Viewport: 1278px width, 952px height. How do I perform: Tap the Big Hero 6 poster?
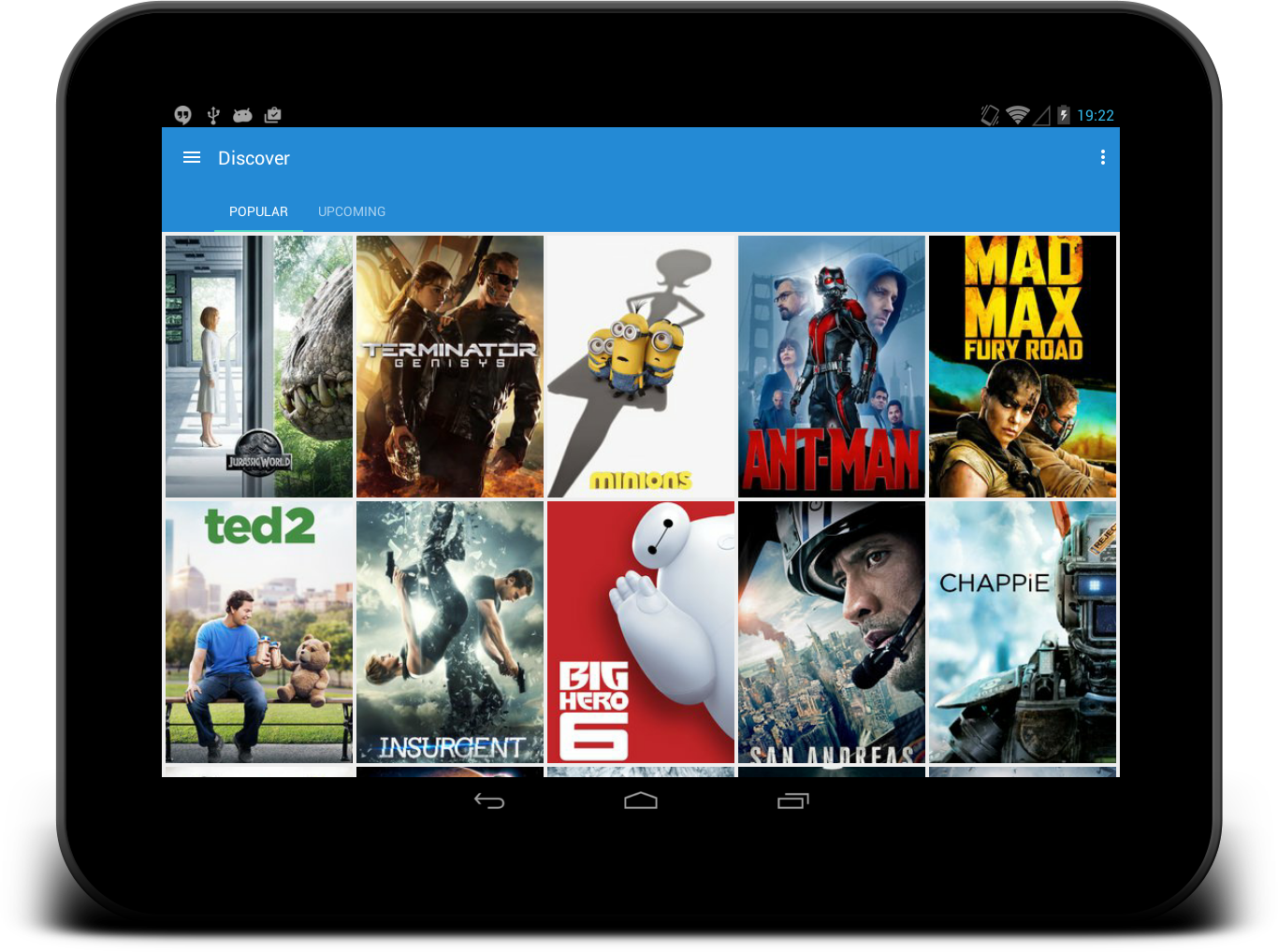pyautogui.click(x=641, y=632)
